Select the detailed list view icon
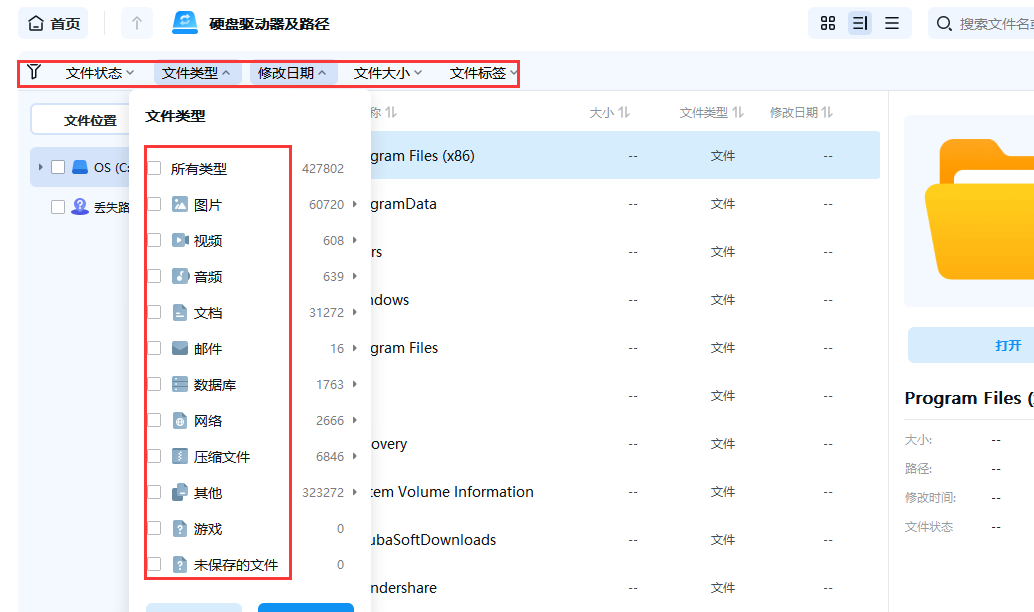1034x612 pixels. [x=860, y=22]
